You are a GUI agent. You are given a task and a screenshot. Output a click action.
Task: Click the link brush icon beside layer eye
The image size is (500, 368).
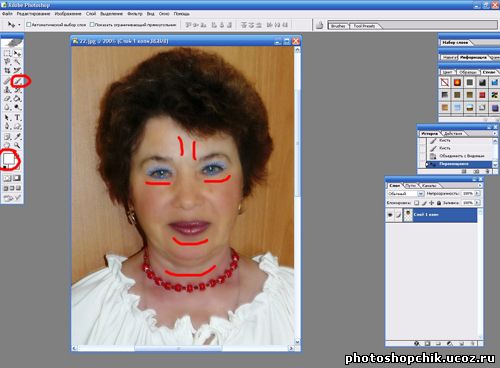pyautogui.click(x=398, y=215)
